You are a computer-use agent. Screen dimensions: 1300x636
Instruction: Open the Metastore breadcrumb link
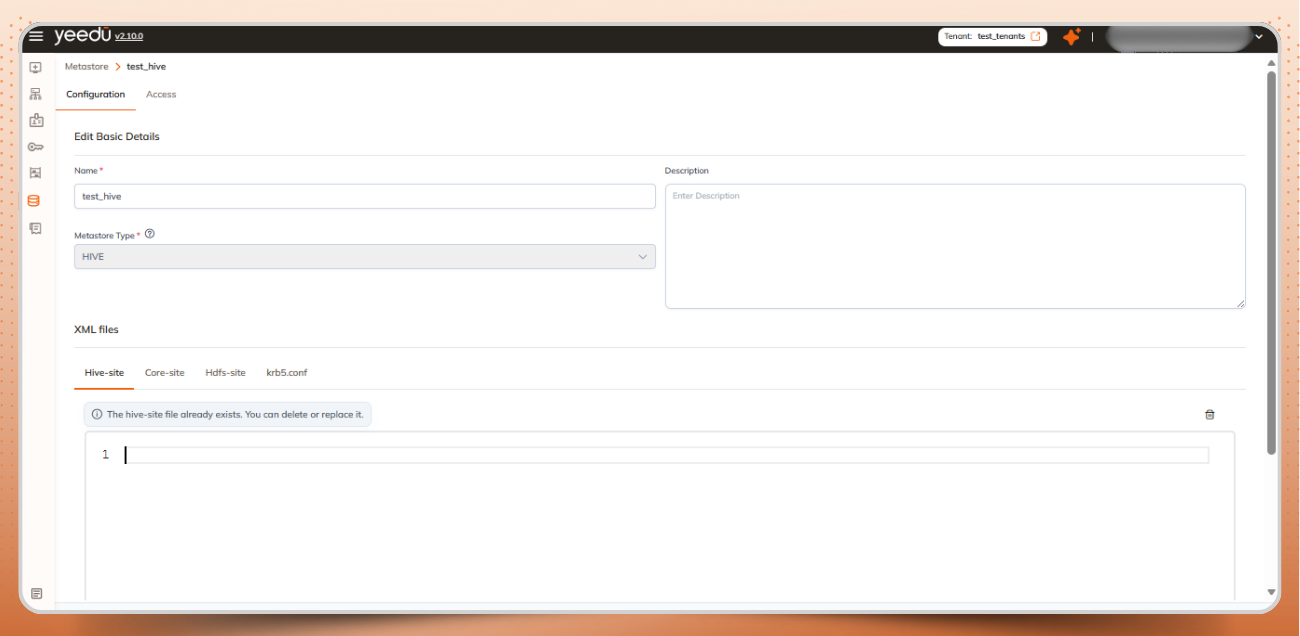point(86,66)
